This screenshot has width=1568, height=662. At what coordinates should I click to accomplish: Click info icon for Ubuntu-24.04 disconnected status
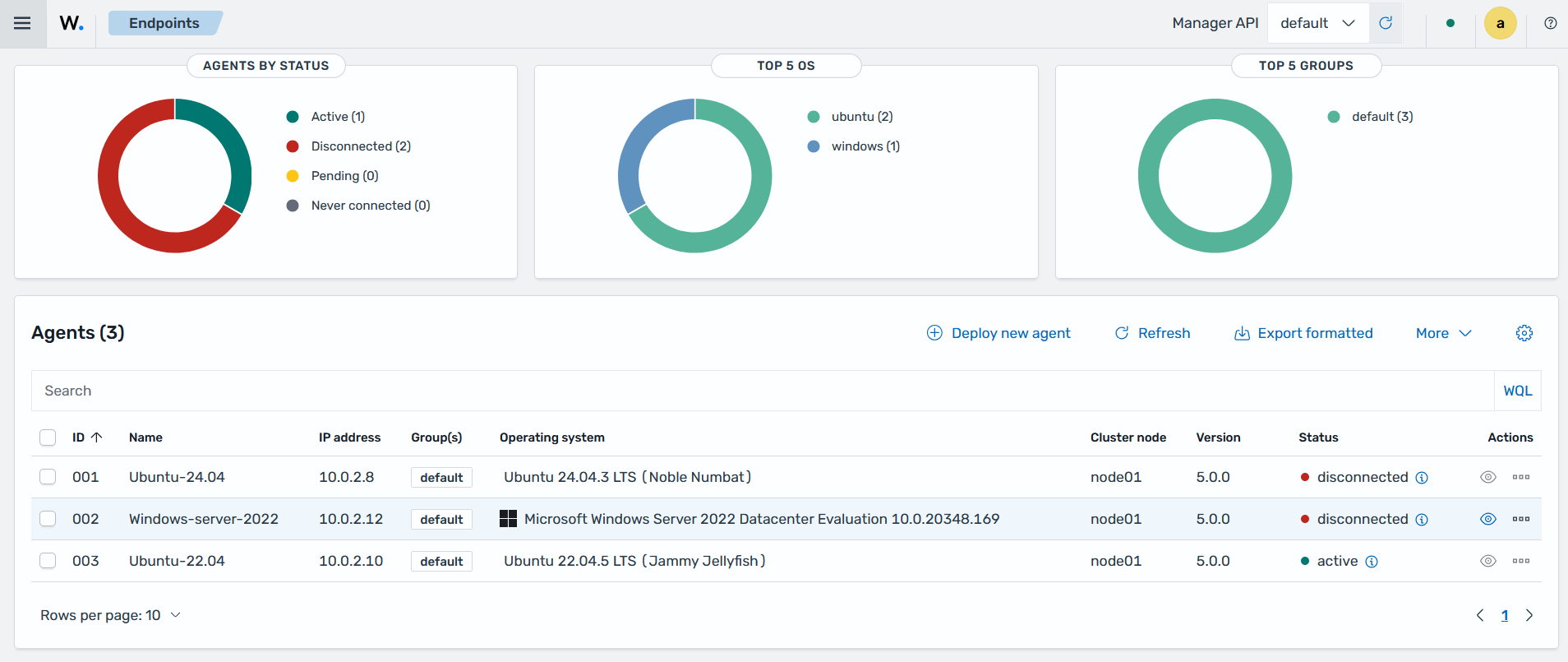1422,478
